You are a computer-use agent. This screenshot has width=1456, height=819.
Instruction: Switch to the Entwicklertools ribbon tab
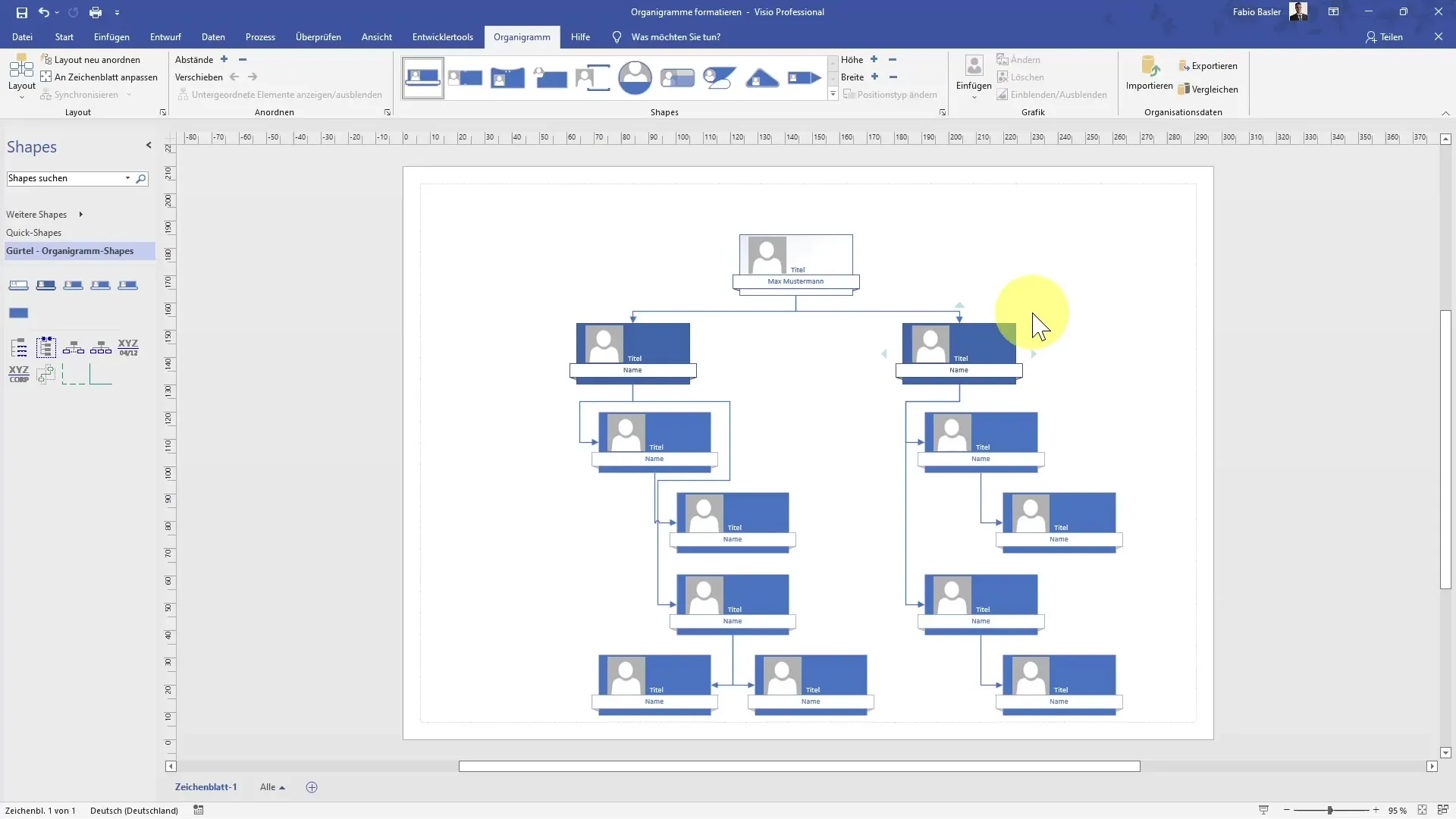tap(443, 37)
